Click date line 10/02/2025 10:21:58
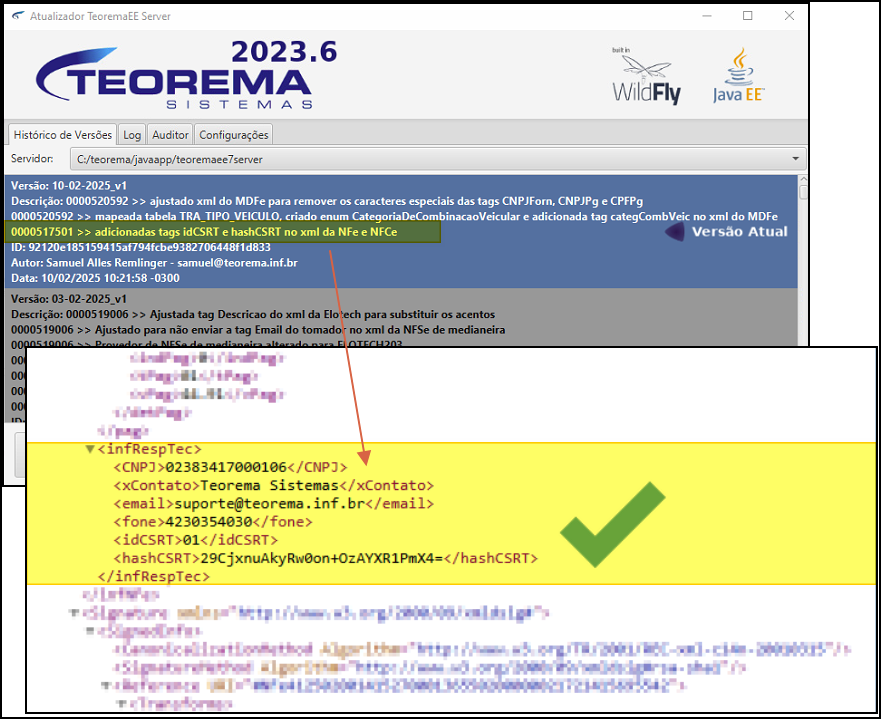The width and height of the screenshot is (881, 719). [x=96, y=278]
